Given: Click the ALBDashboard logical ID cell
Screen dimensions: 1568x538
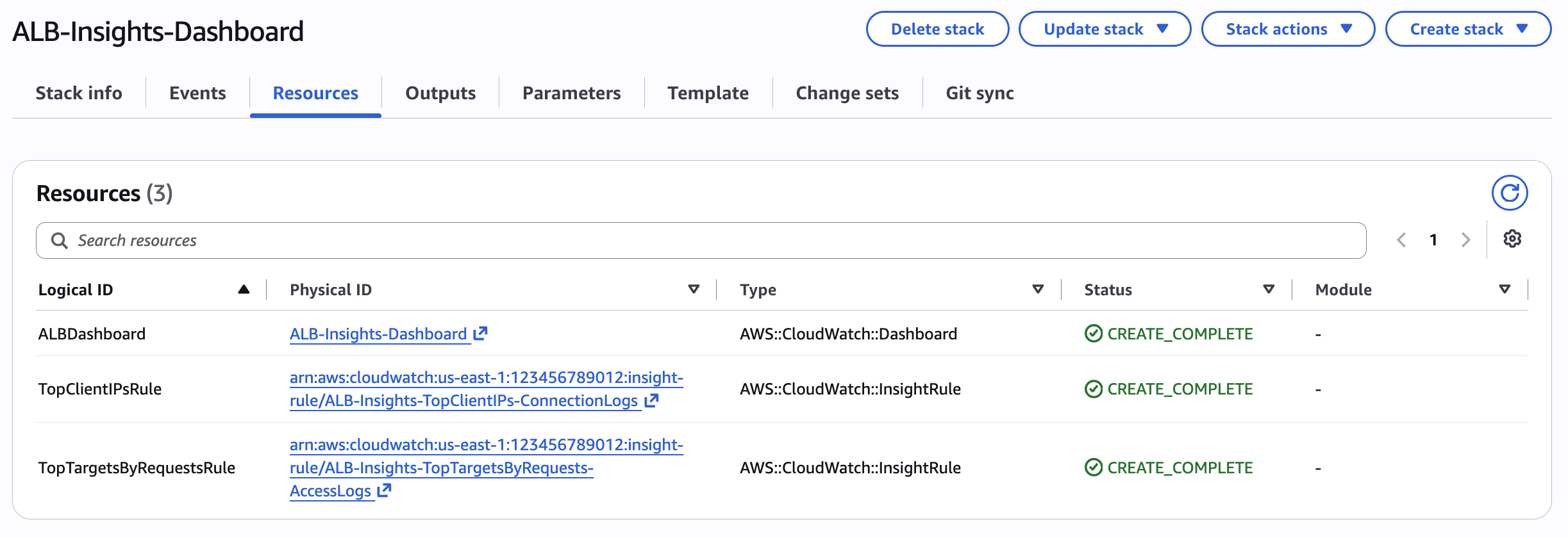Looking at the screenshot, I should pyautogui.click(x=92, y=334).
